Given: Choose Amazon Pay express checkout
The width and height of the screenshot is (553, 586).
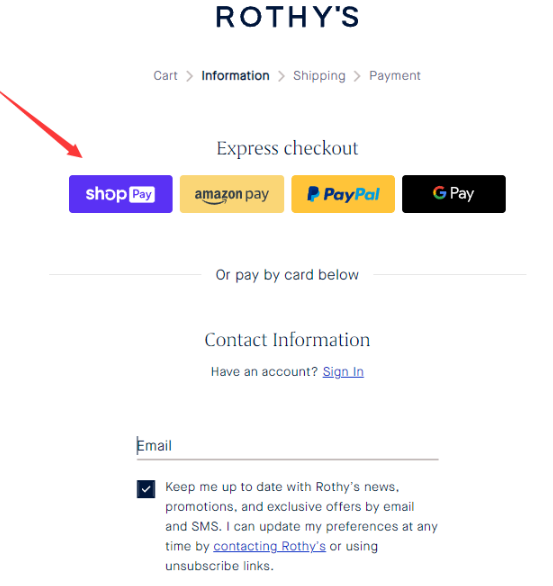Looking at the screenshot, I should (x=232, y=194).
